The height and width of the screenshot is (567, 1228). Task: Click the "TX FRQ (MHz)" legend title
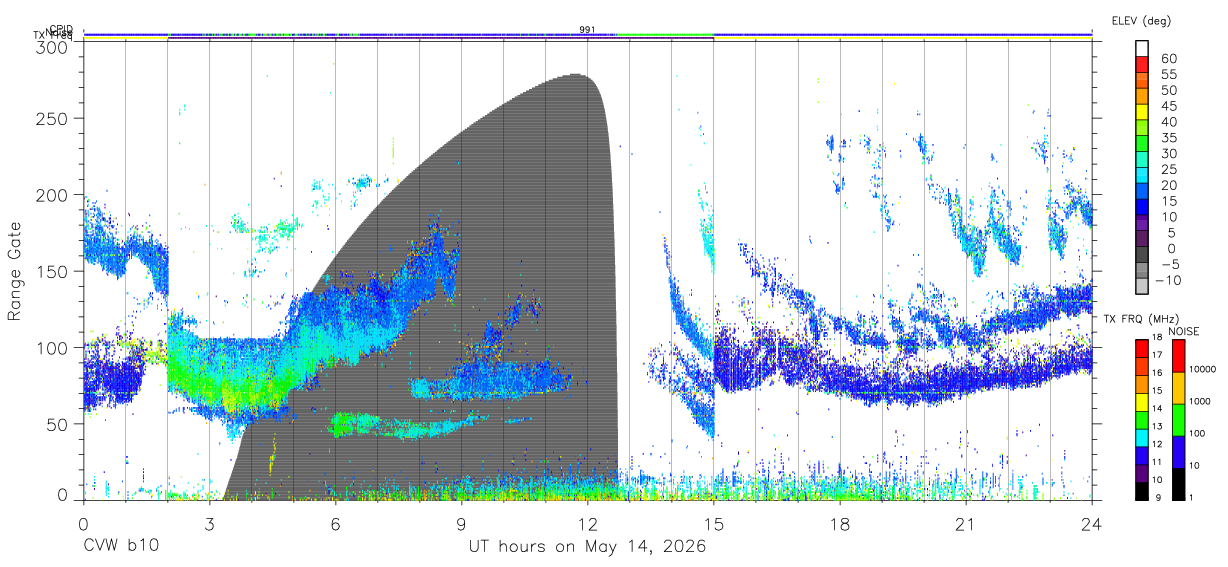click(x=1141, y=319)
